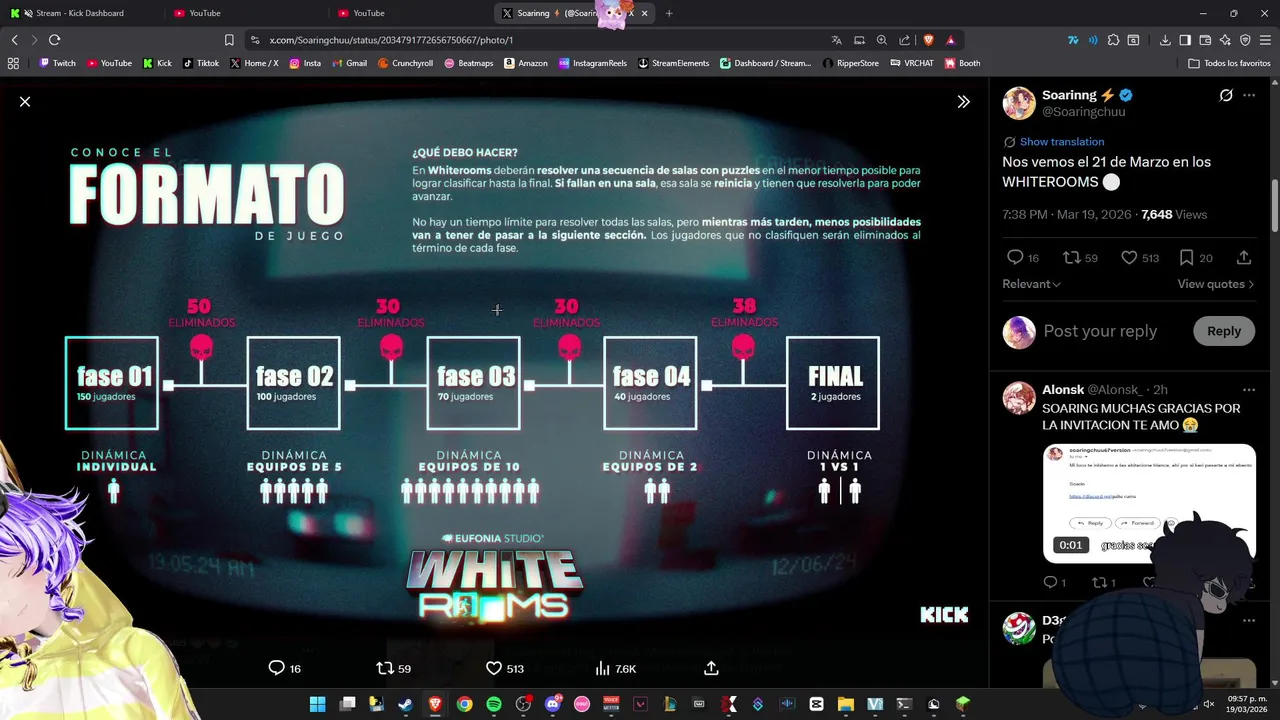Collapse the side panel with double-arrow icon

963,102
